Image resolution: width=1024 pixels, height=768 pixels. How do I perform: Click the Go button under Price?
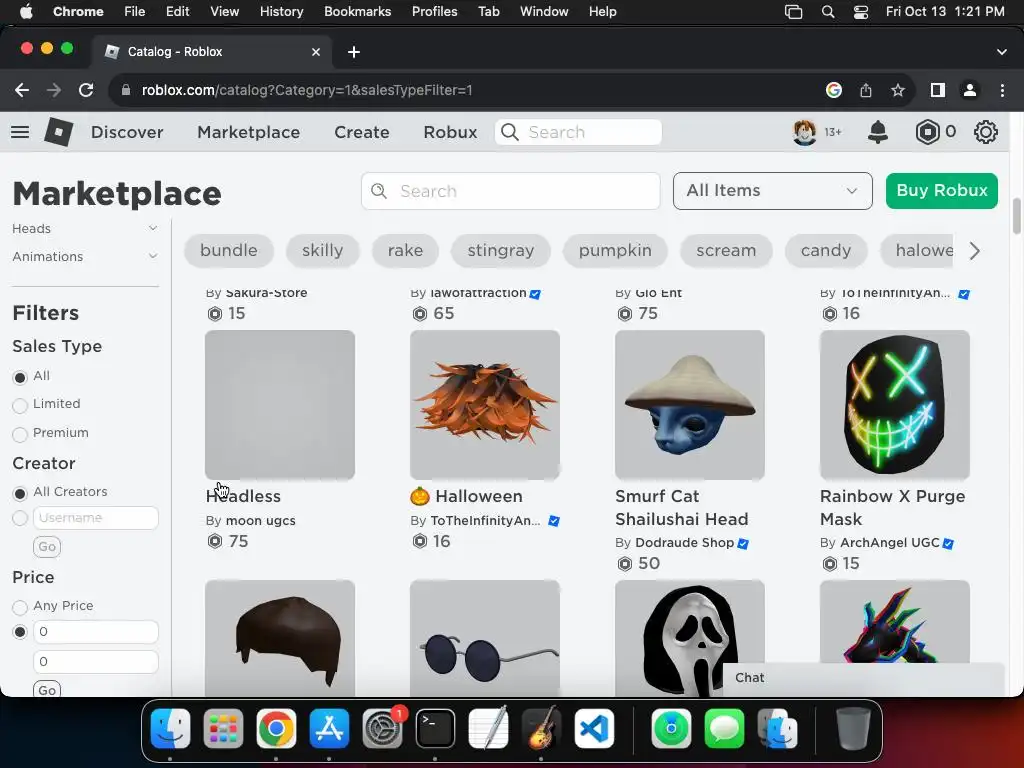(x=47, y=689)
